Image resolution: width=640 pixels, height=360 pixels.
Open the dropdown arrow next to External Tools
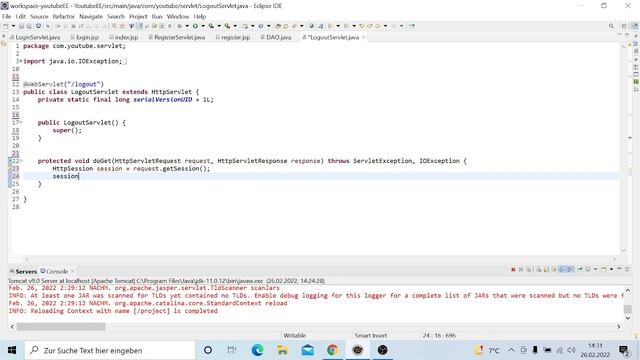click(235, 26)
